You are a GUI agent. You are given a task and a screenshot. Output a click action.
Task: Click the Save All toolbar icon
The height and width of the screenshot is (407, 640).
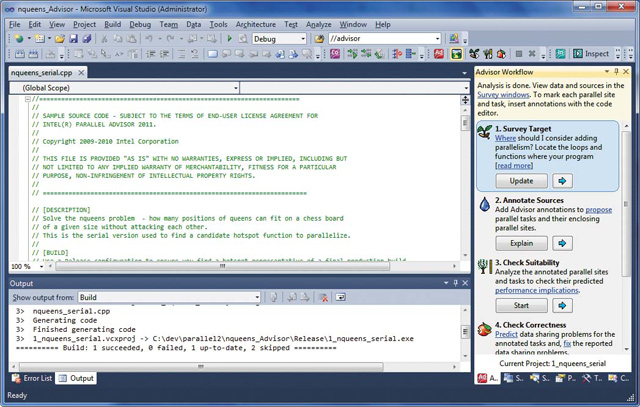[x=87, y=39]
